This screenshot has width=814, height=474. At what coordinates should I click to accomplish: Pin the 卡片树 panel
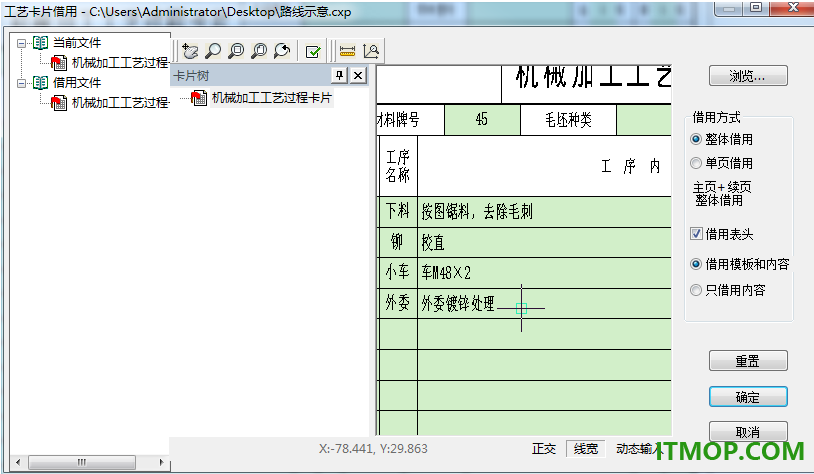(339, 76)
